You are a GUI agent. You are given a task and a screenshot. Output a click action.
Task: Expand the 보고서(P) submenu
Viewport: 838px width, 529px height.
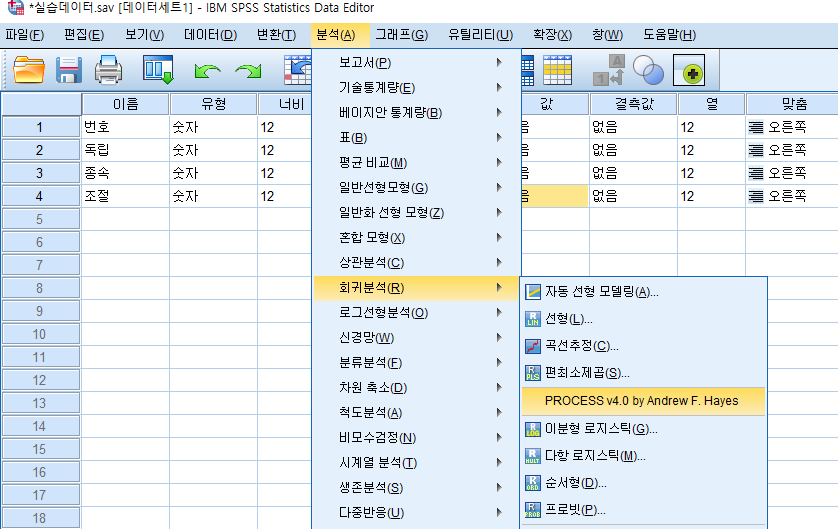coord(416,63)
